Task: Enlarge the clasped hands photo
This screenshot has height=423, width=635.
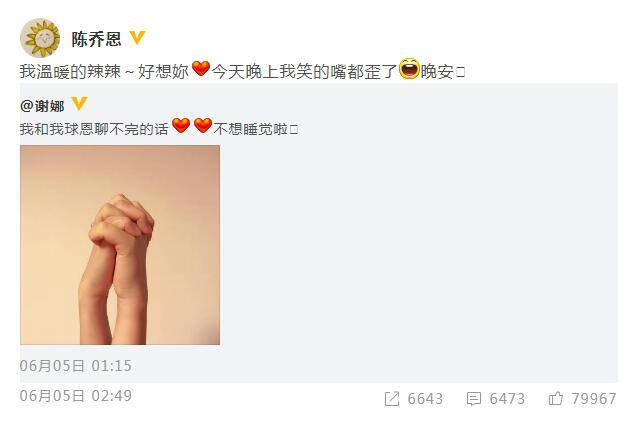Action: click(120, 245)
